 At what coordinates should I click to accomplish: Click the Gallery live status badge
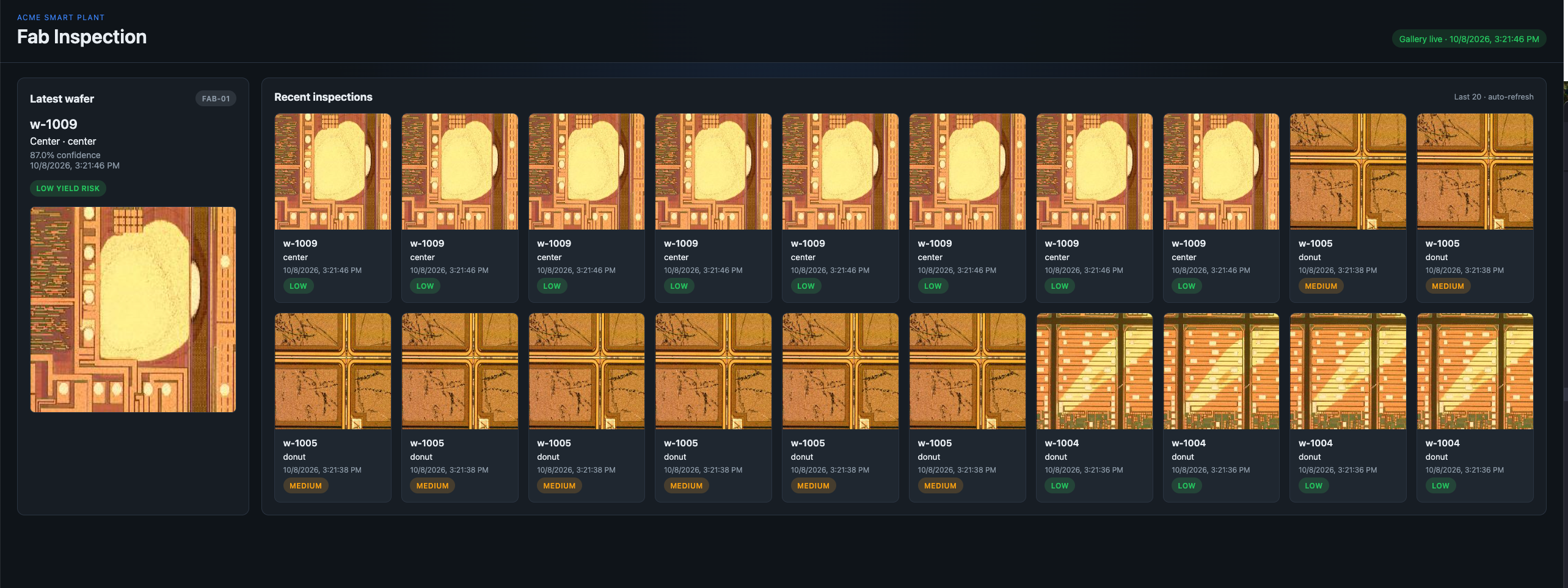[x=1469, y=39]
